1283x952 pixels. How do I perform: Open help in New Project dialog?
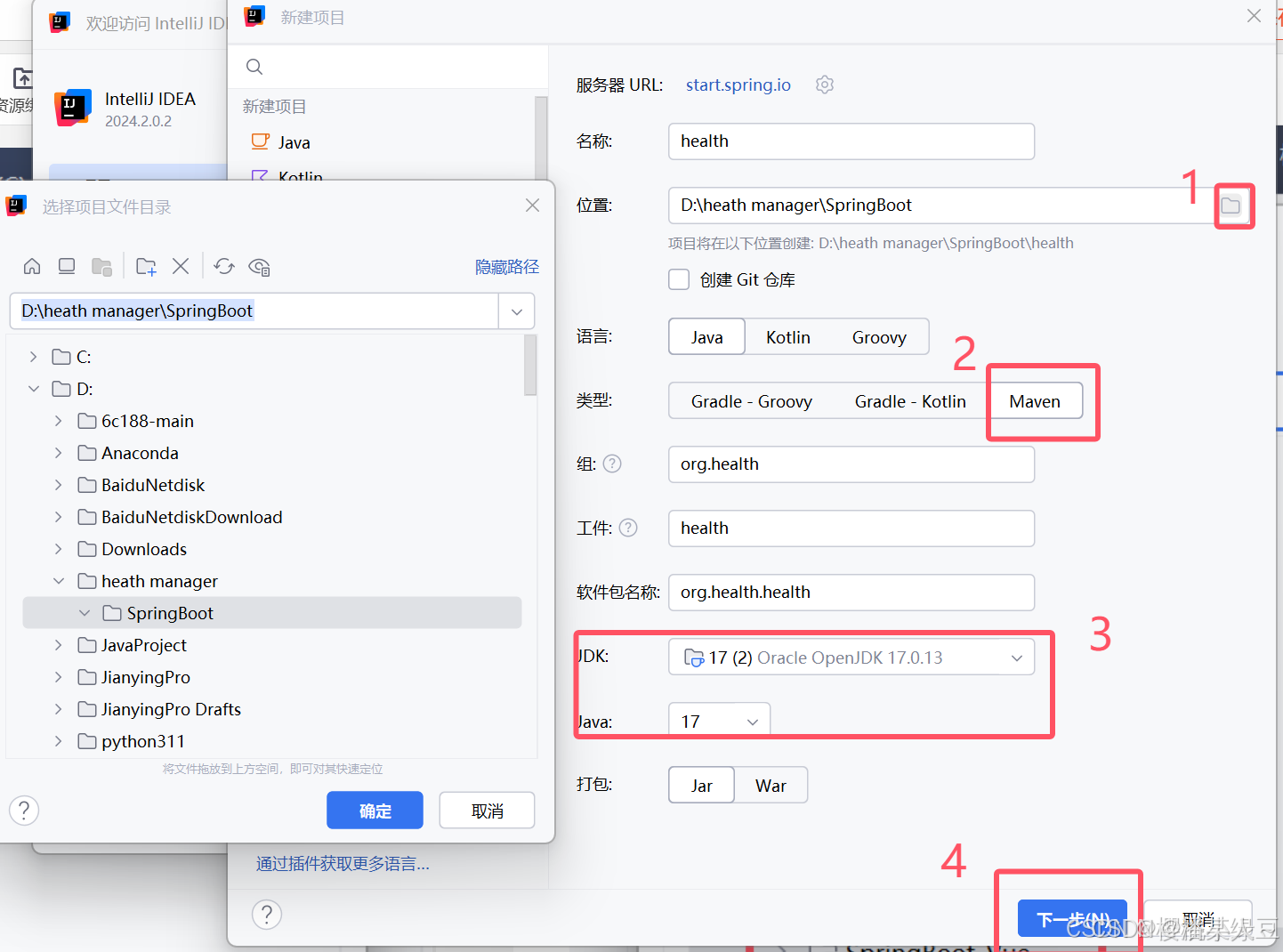(267, 915)
